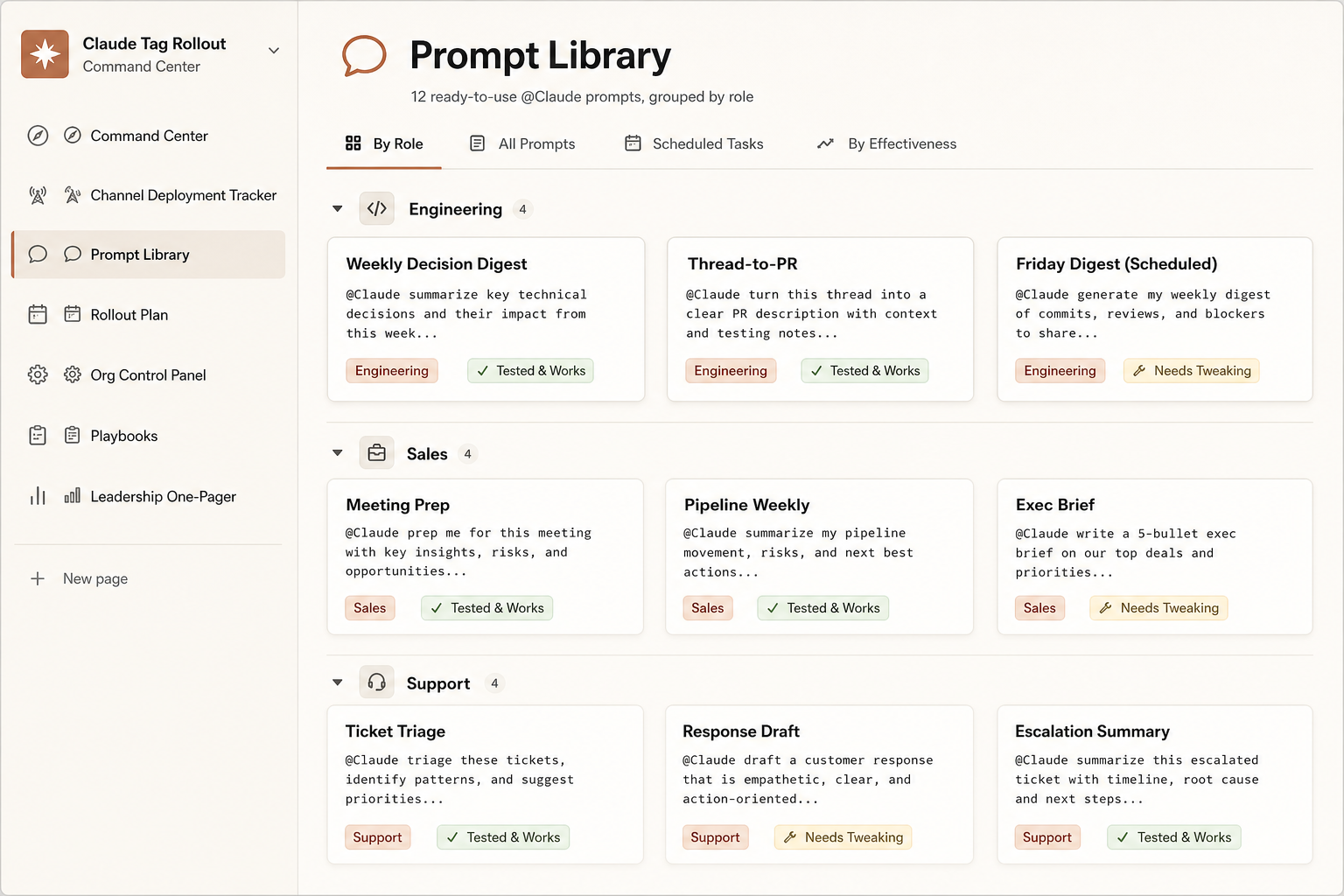The height and width of the screenshot is (896, 1344).
Task: Click Tested & Works badge on Thread-to-PR
Action: pos(864,371)
